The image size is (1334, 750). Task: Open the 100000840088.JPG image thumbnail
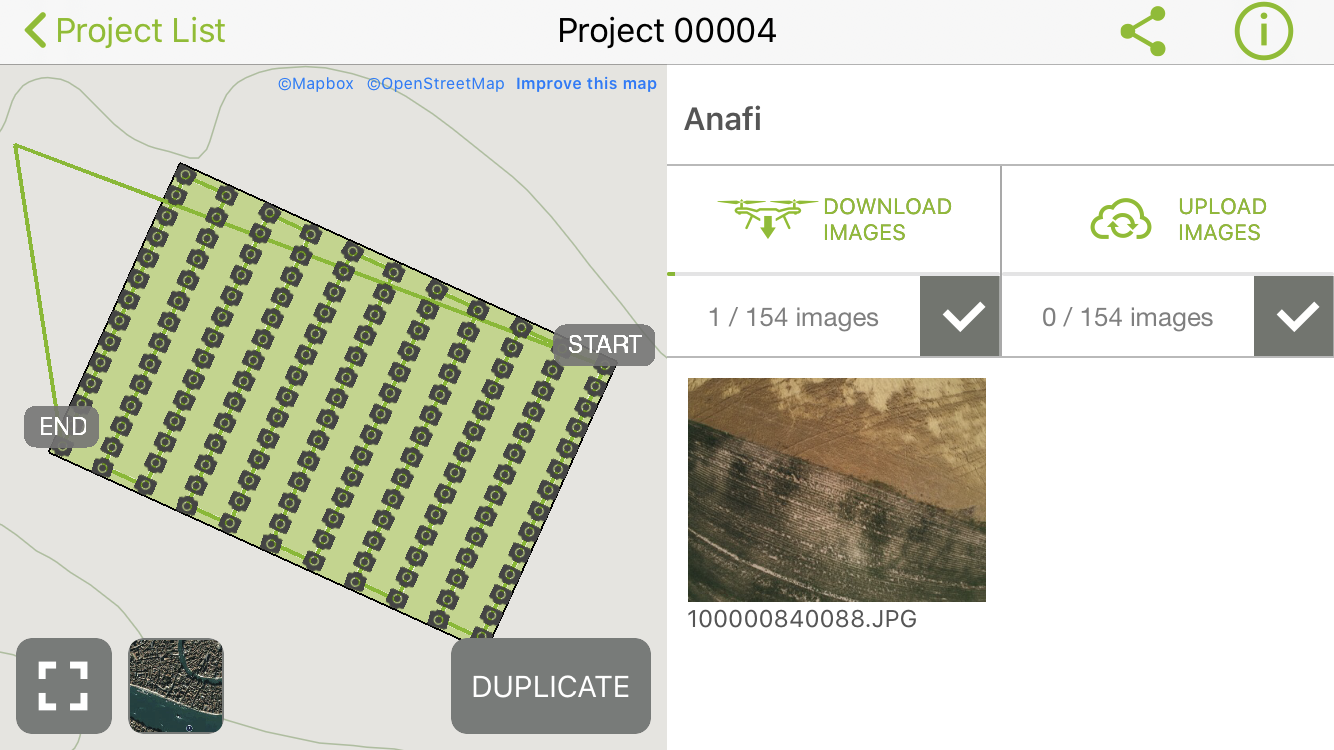[x=836, y=490]
